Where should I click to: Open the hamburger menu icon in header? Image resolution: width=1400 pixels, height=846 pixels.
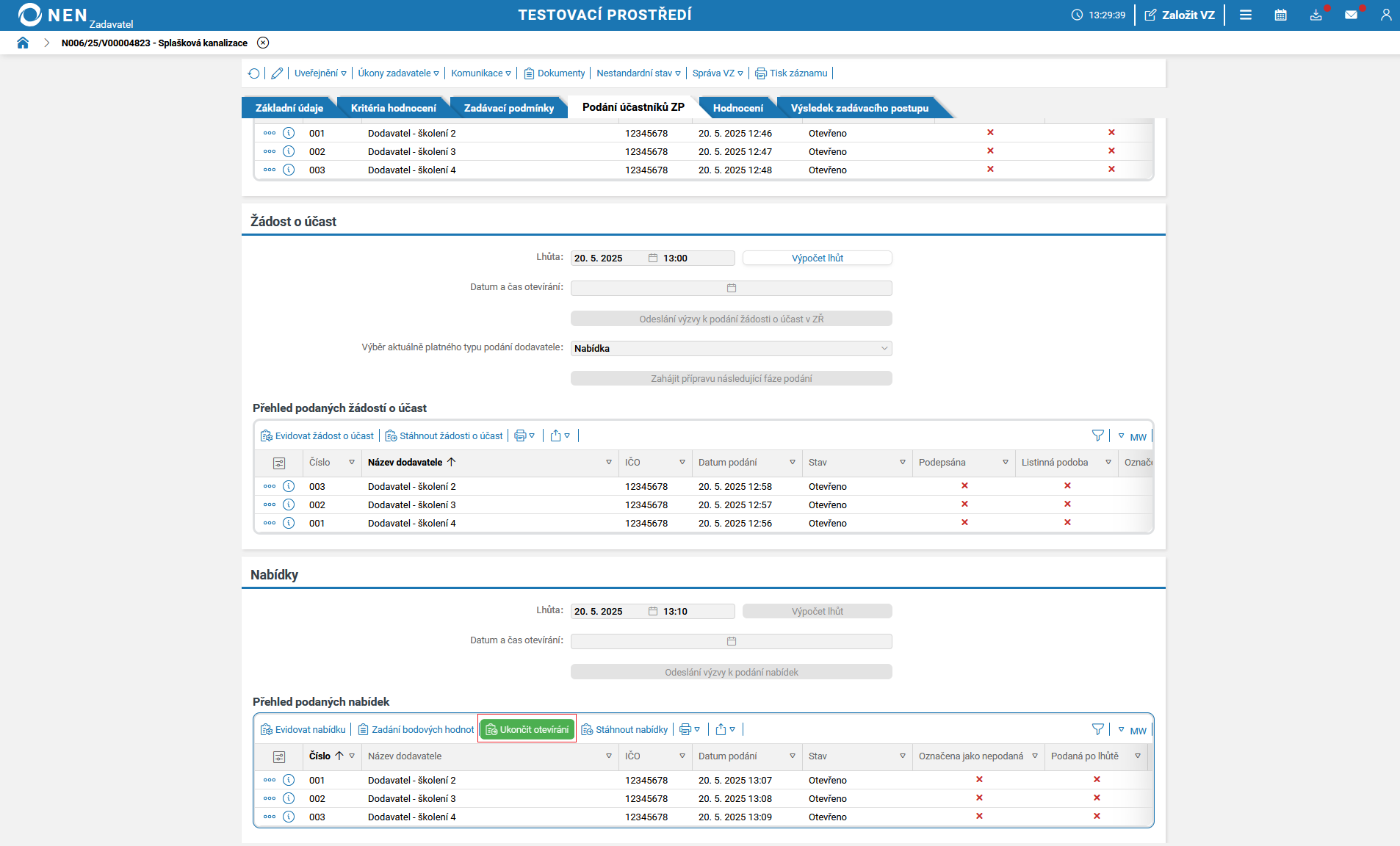[x=1246, y=15]
